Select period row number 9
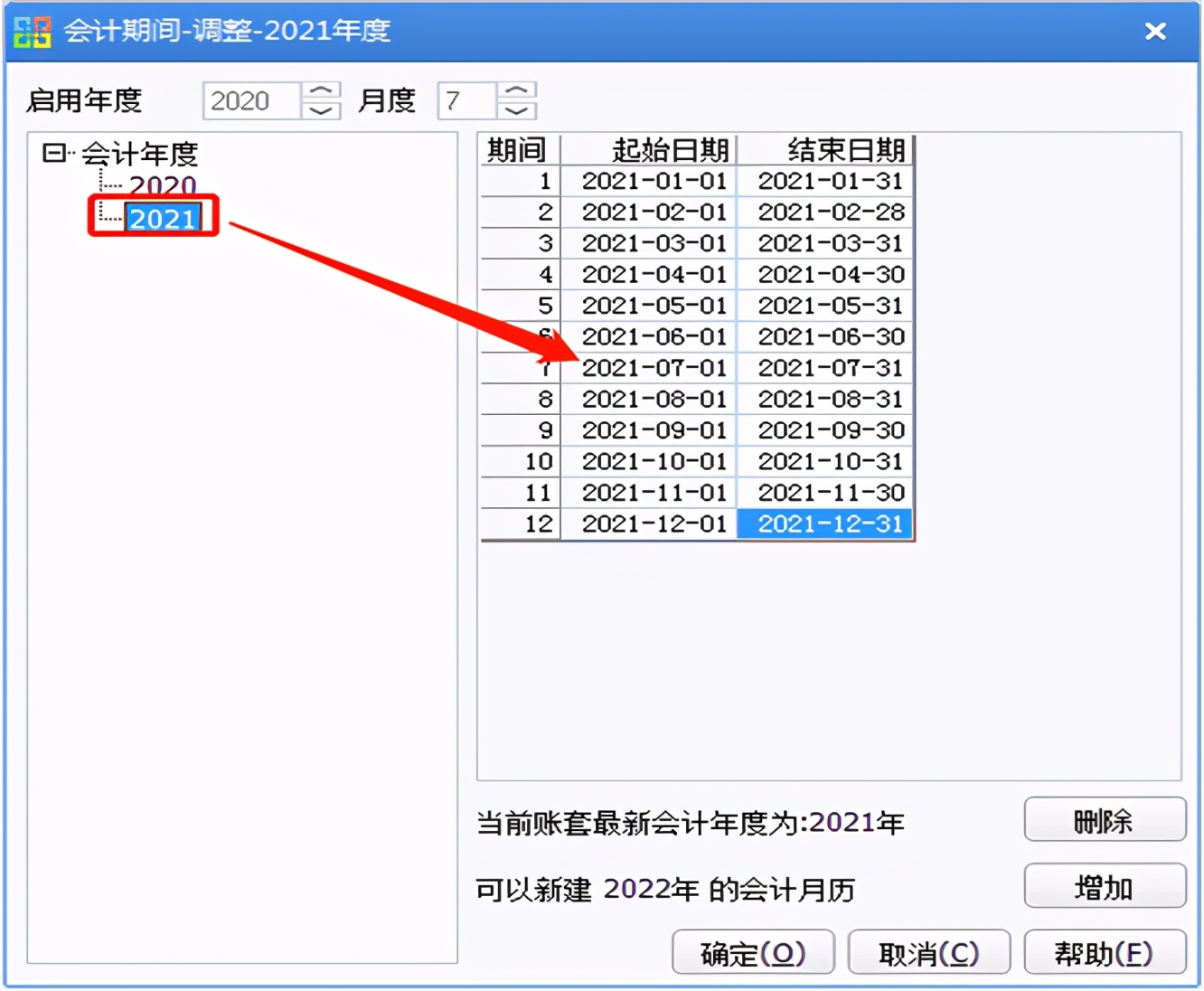Screen dimensions: 1204x991 coord(521,430)
